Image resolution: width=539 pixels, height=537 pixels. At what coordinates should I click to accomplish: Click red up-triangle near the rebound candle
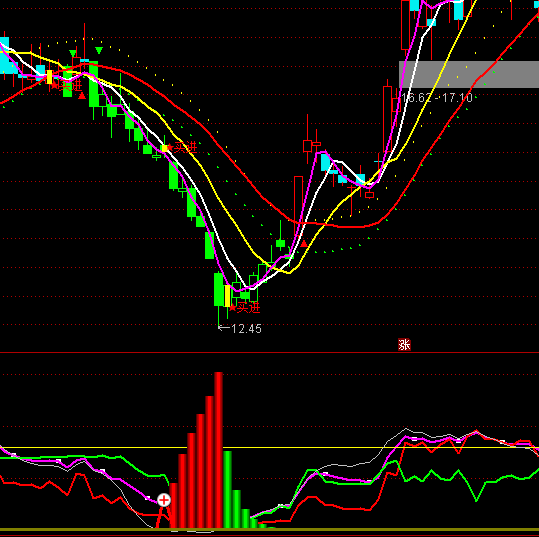click(304, 244)
